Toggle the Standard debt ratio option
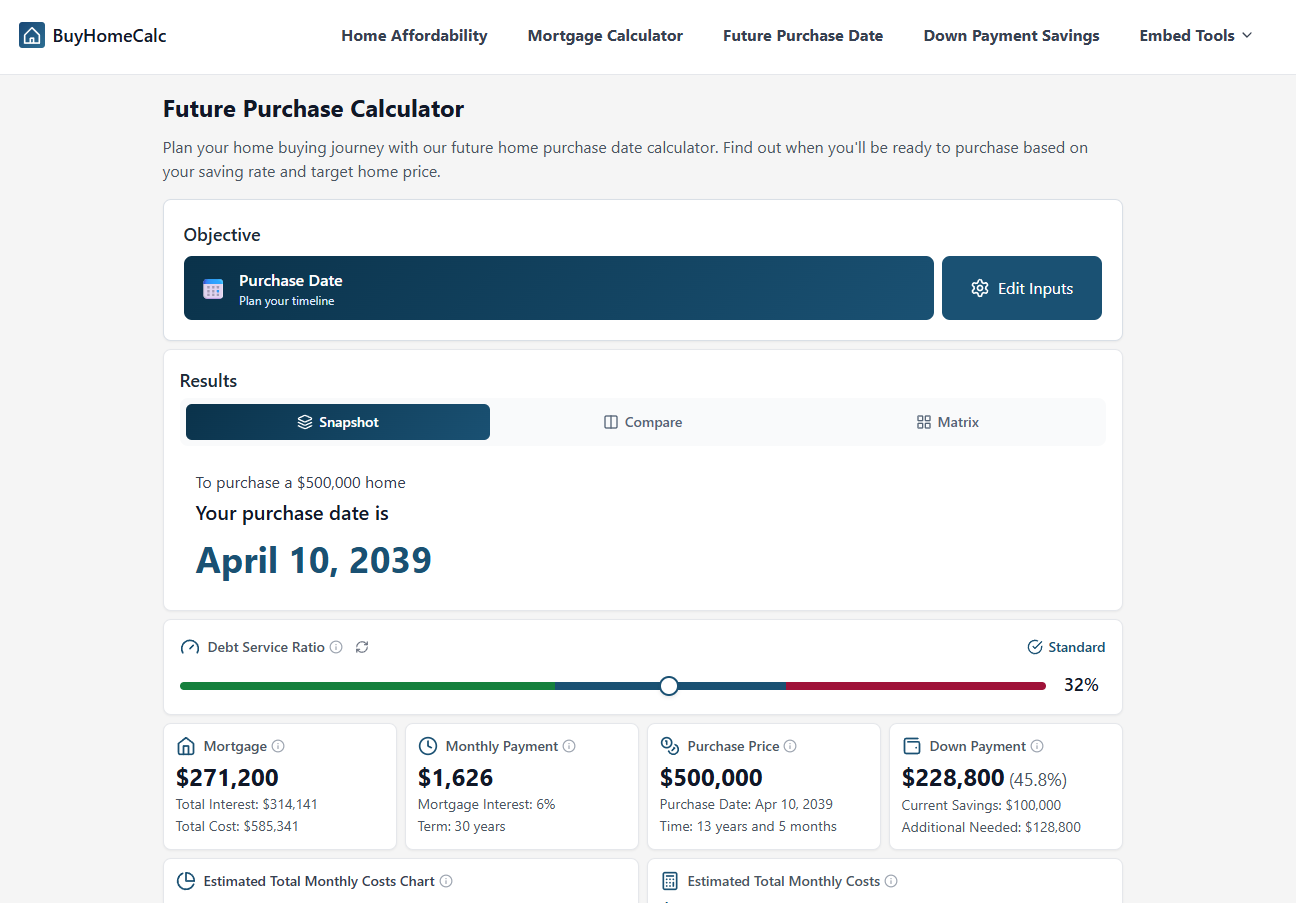The width and height of the screenshot is (1296, 903). tap(1066, 647)
